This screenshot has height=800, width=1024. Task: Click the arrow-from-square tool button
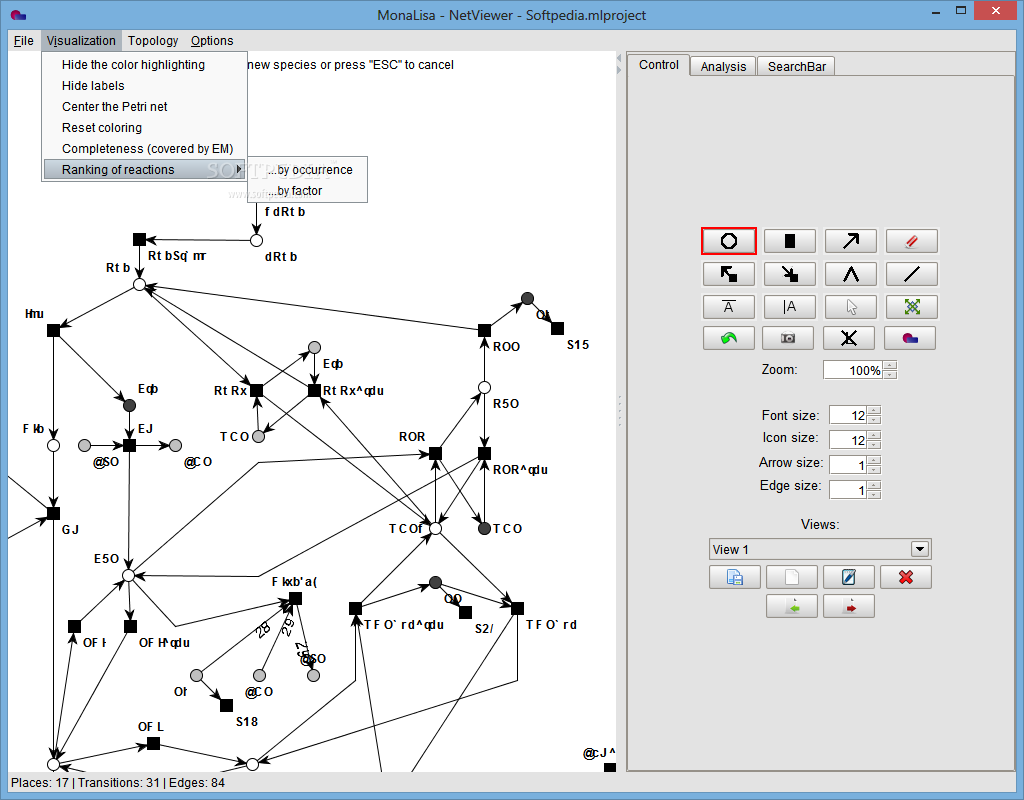click(x=729, y=274)
